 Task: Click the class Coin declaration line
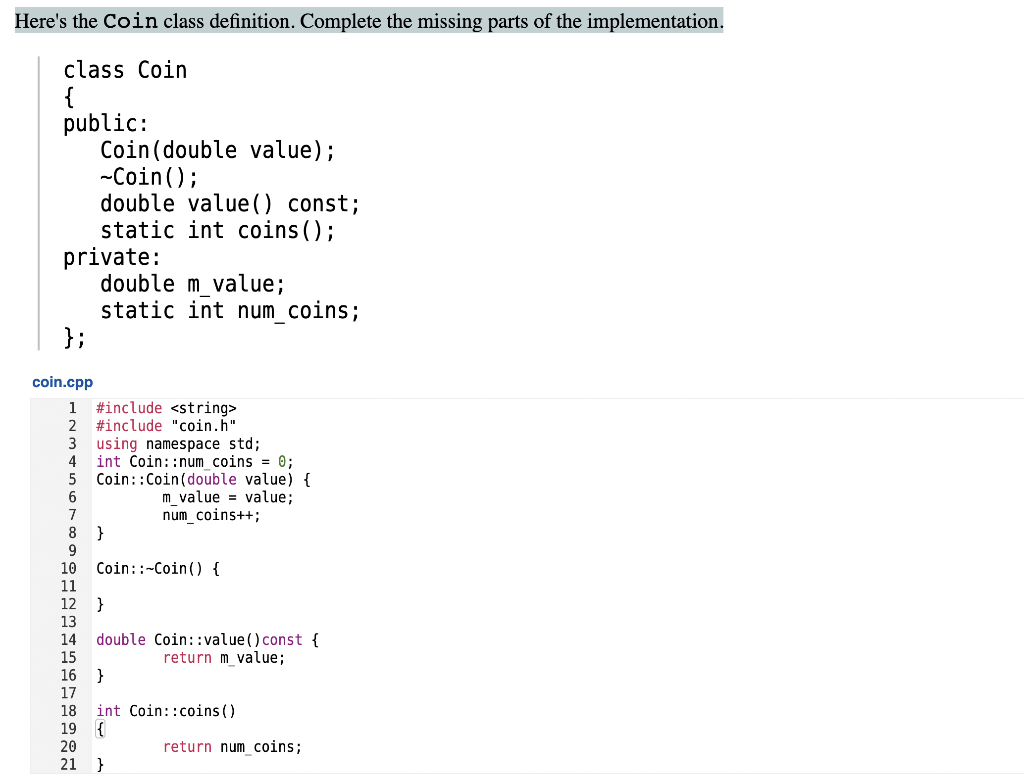(x=125, y=70)
